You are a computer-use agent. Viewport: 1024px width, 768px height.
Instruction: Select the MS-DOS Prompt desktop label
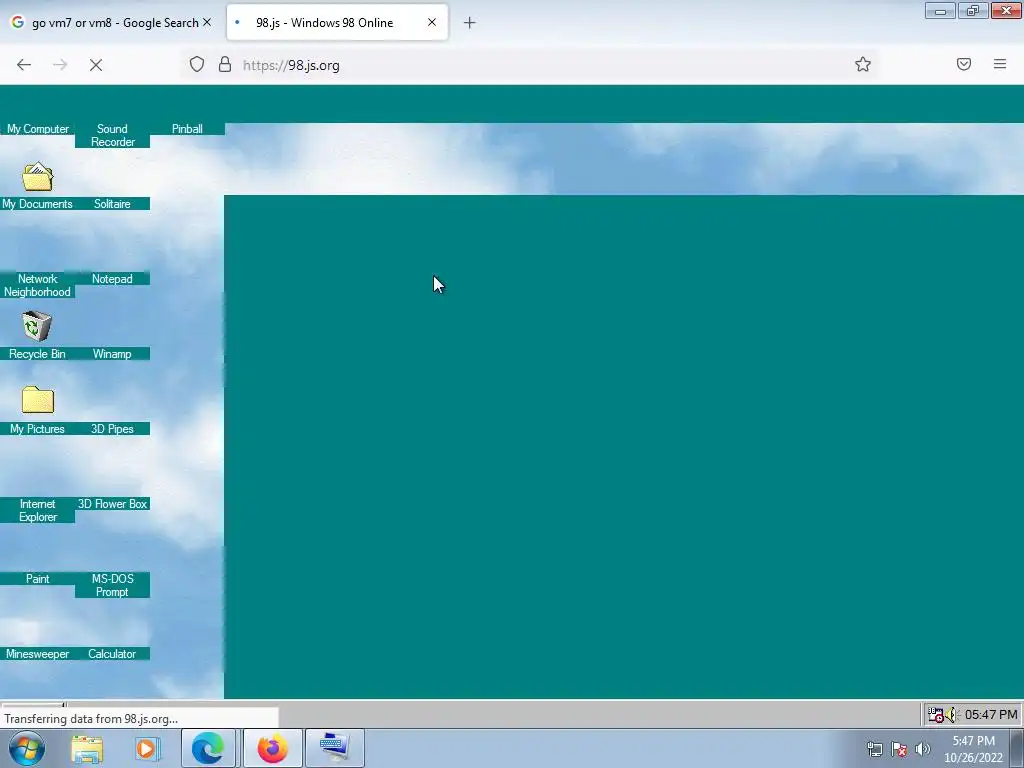tap(112, 585)
